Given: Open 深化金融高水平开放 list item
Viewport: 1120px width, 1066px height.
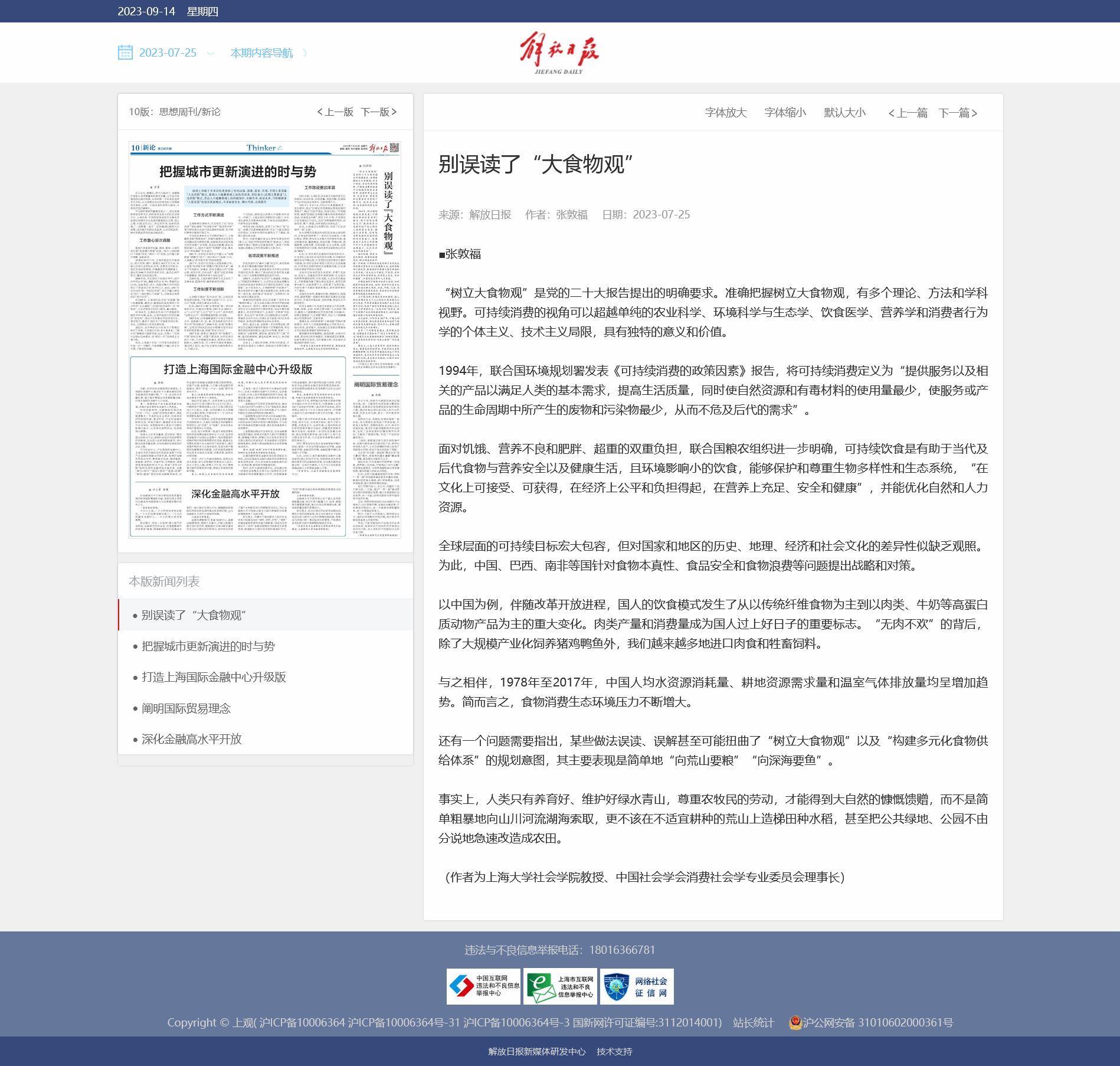Looking at the screenshot, I should (191, 739).
